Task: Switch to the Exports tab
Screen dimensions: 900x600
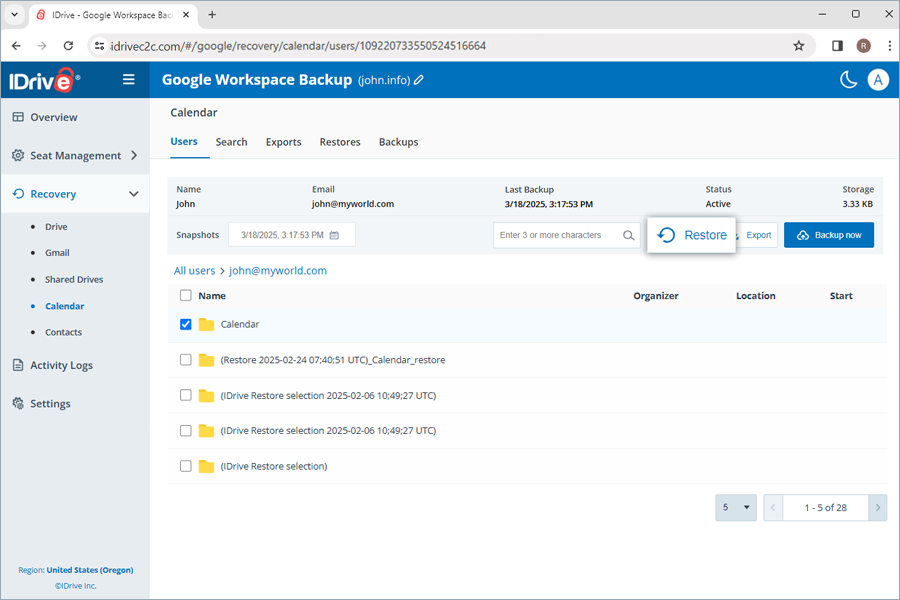Action: (x=283, y=142)
